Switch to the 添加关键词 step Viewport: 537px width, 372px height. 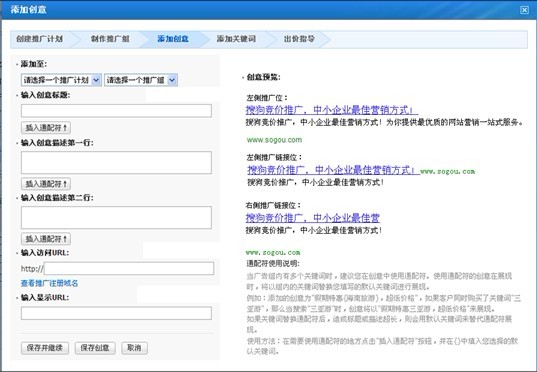click(x=236, y=39)
